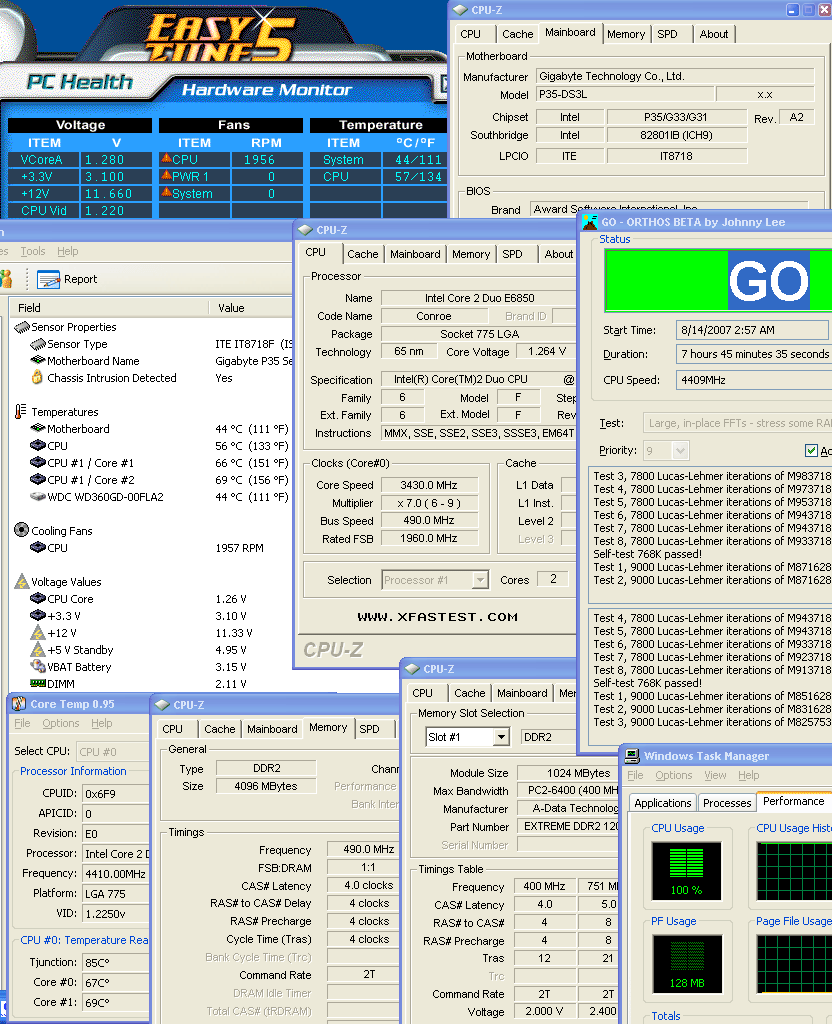Click the Temperatures thermometer icon
The width and height of the screenshot is (832, 1024).
coord(21,411)
